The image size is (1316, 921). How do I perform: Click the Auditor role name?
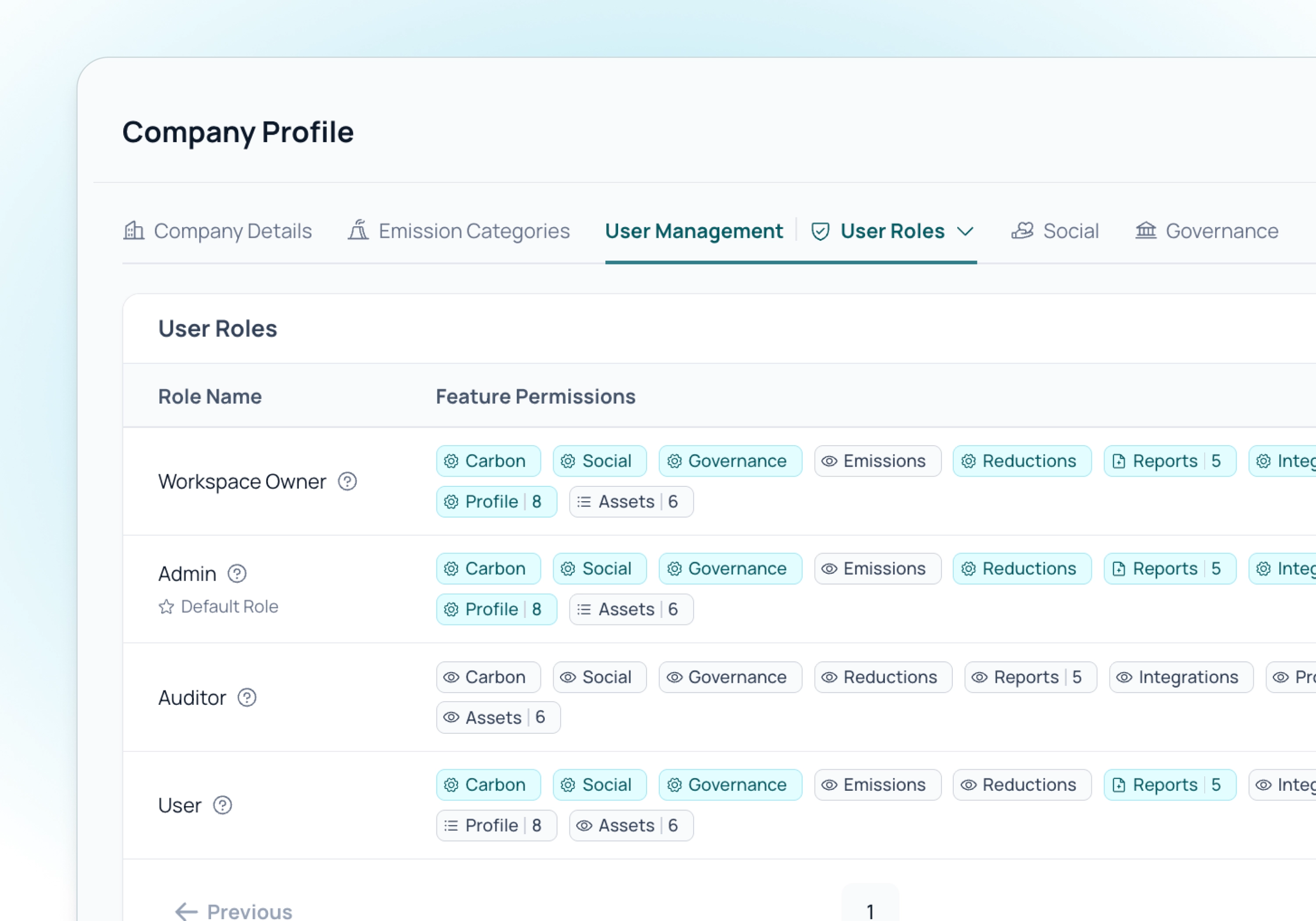coord(192,697)
